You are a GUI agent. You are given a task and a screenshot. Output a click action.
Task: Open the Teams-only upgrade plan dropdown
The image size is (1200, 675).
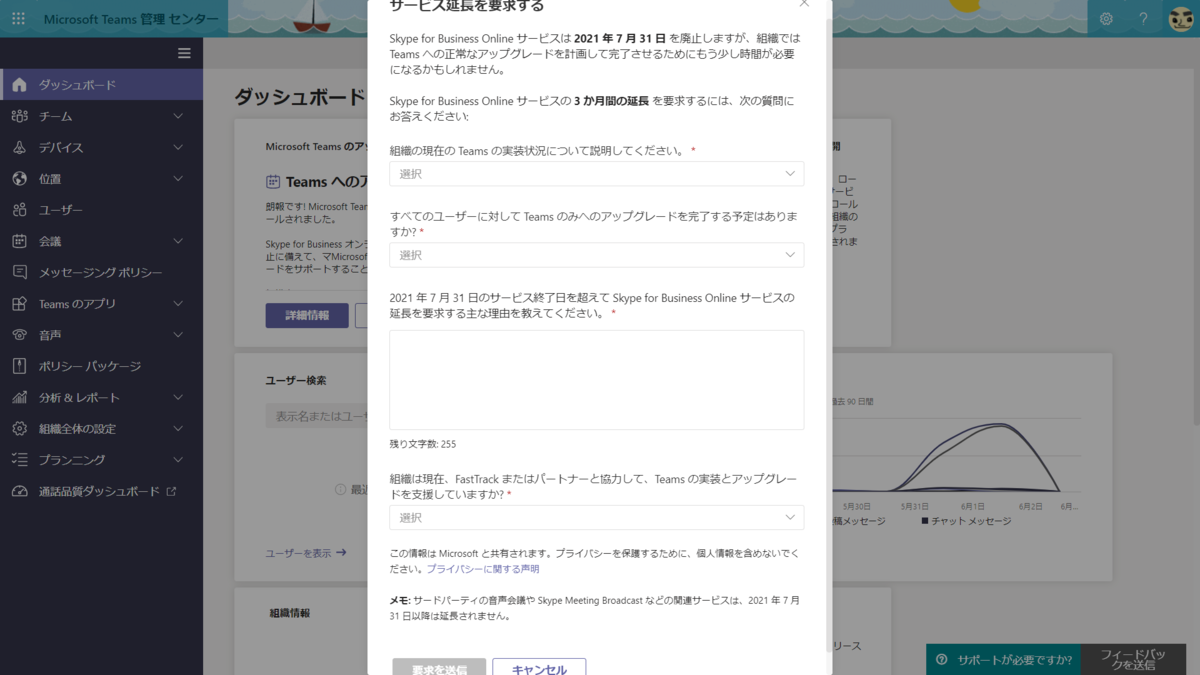click(596, 255)
